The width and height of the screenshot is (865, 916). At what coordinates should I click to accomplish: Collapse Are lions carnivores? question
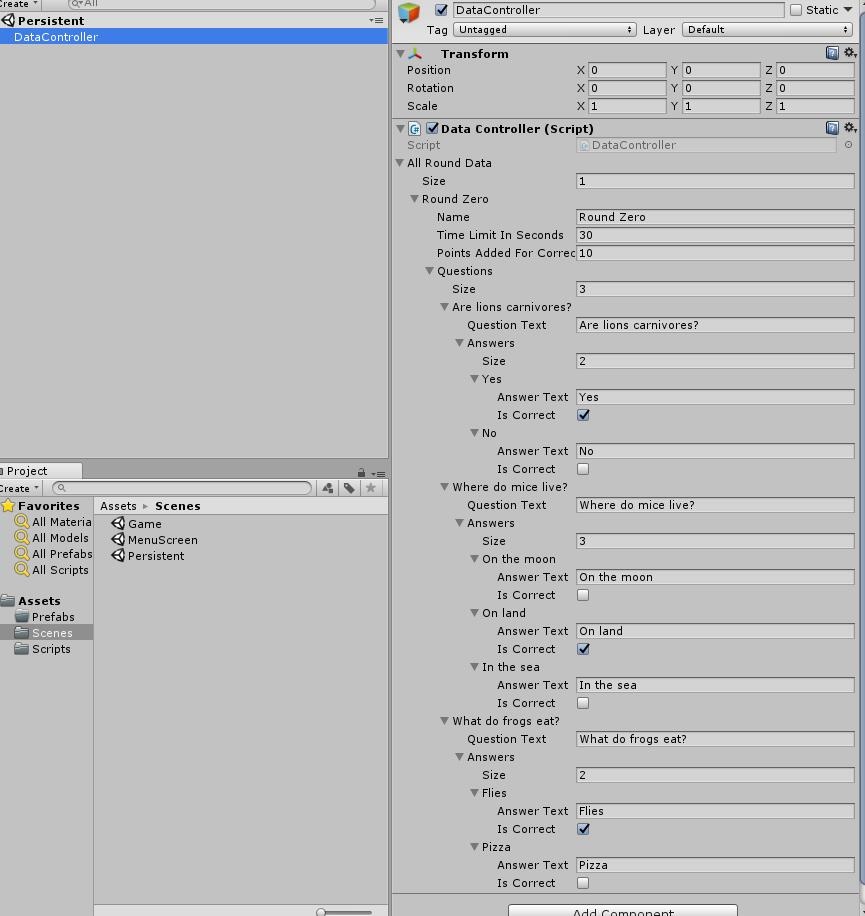444,307
